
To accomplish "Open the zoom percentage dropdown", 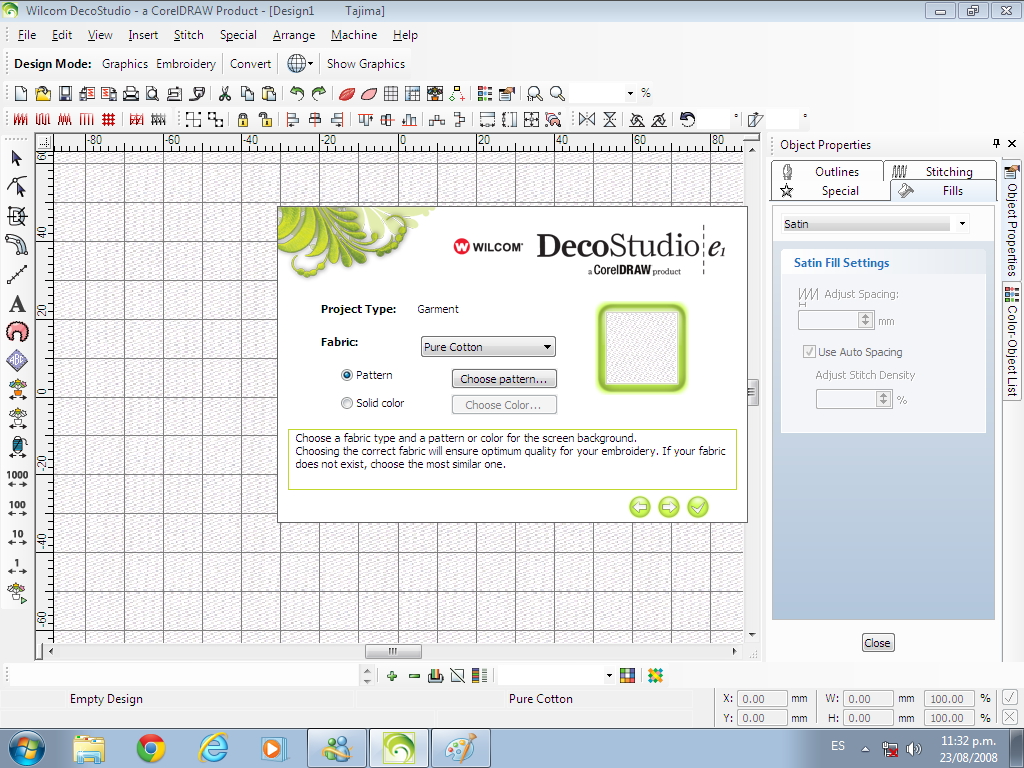I will point(630,93).
